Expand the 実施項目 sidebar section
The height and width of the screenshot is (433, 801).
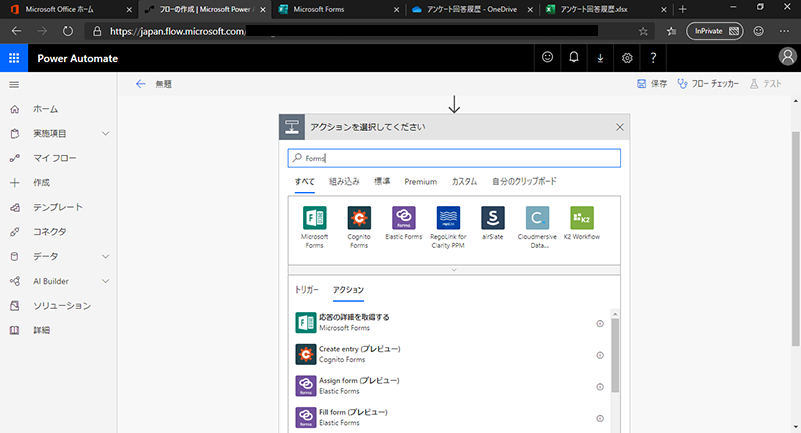105,134
